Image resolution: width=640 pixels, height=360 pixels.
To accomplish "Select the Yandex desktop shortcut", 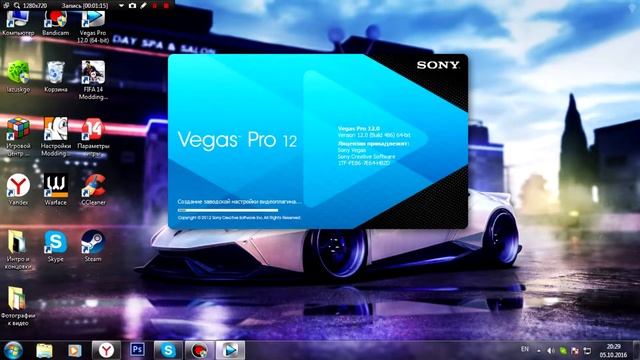I will click(x=18, y=190).
